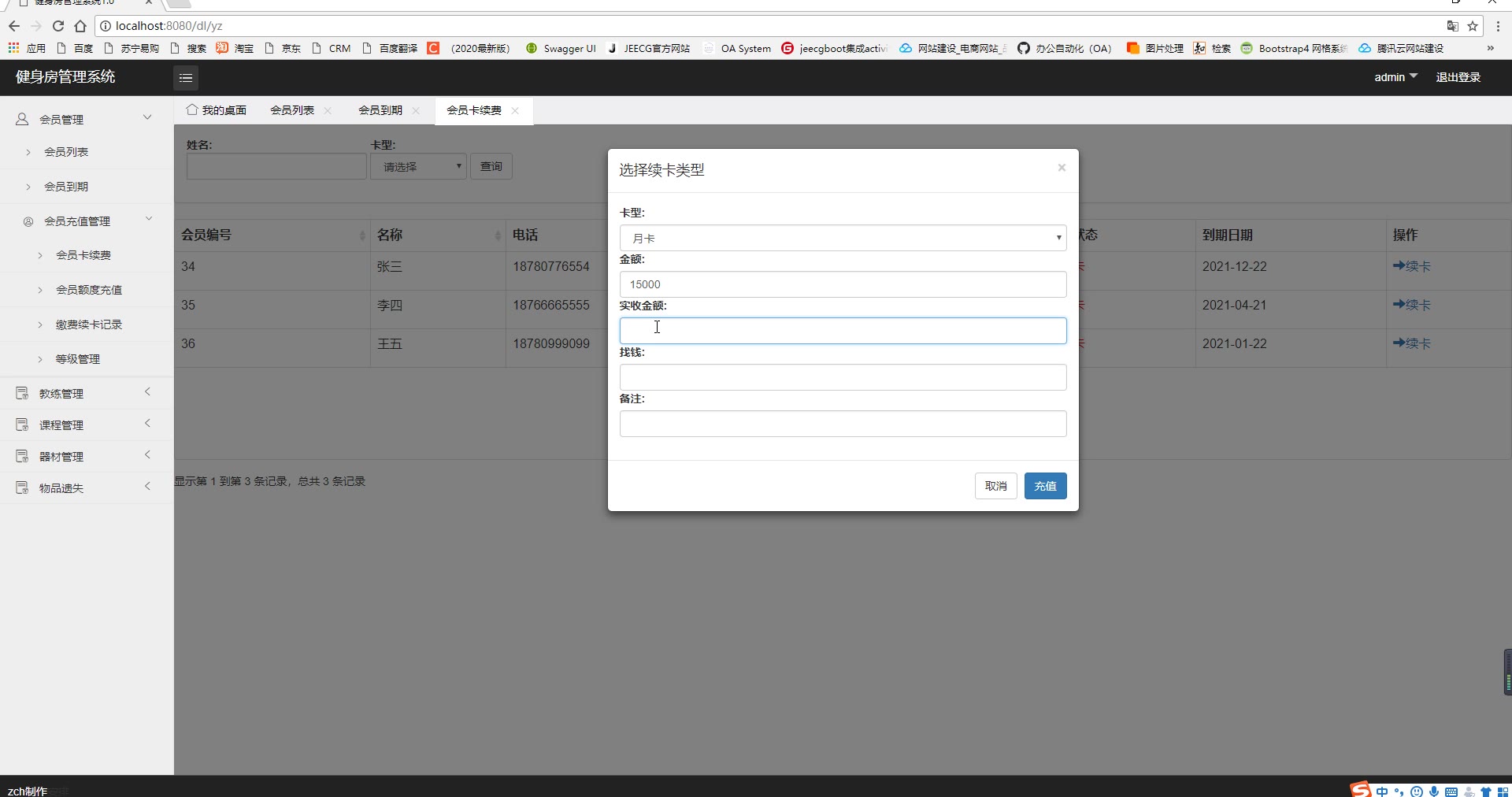Click the 会员管理 user icon
This screenshot has height=797, width=1512.
(x=22, y=119)
